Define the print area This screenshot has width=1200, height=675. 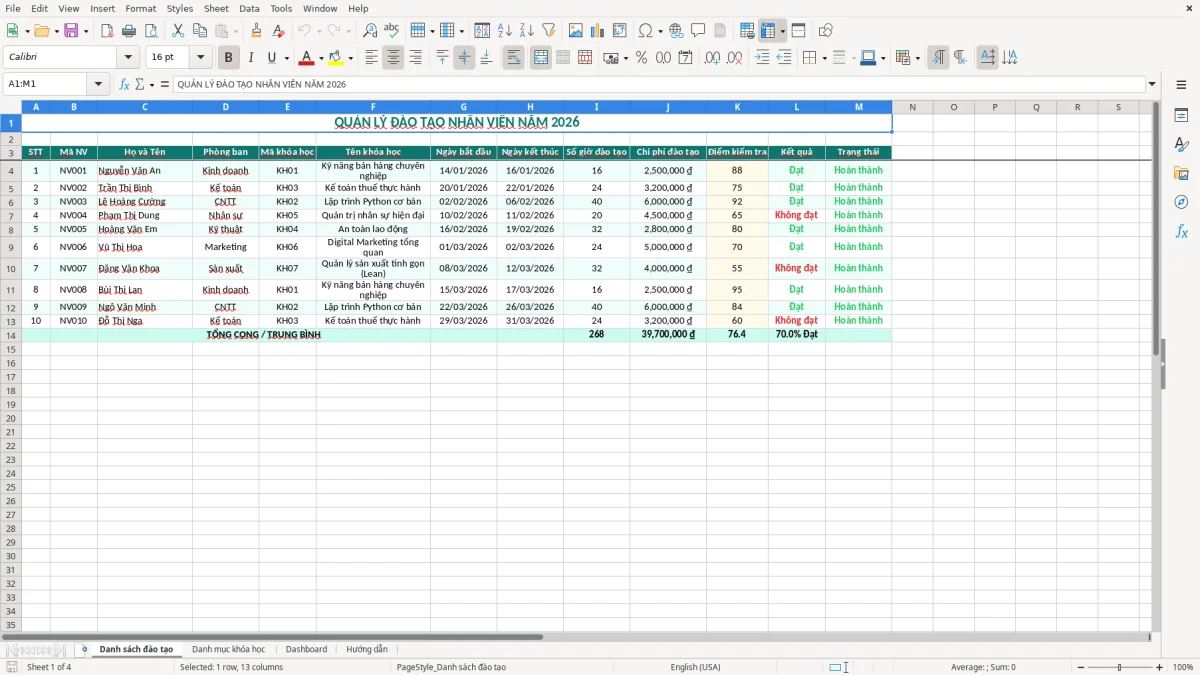(747, 31)
